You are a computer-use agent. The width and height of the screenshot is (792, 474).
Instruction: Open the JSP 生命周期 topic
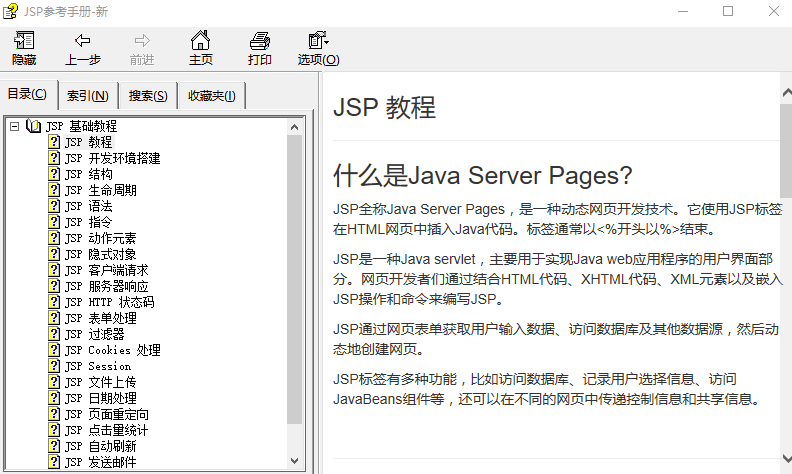100,190
